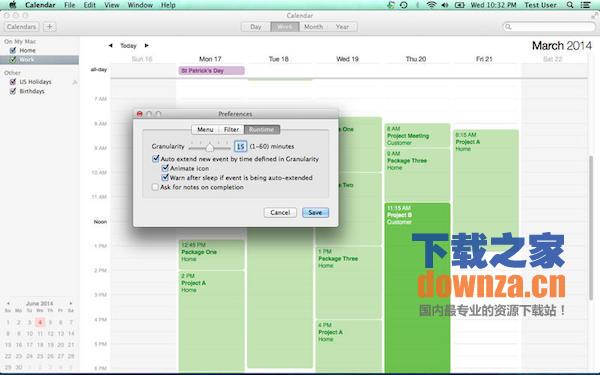The height and width of the screenshot is (375, 600).
Task: Toggle Birthdays calendar checkbox
Action: [13, 91]
